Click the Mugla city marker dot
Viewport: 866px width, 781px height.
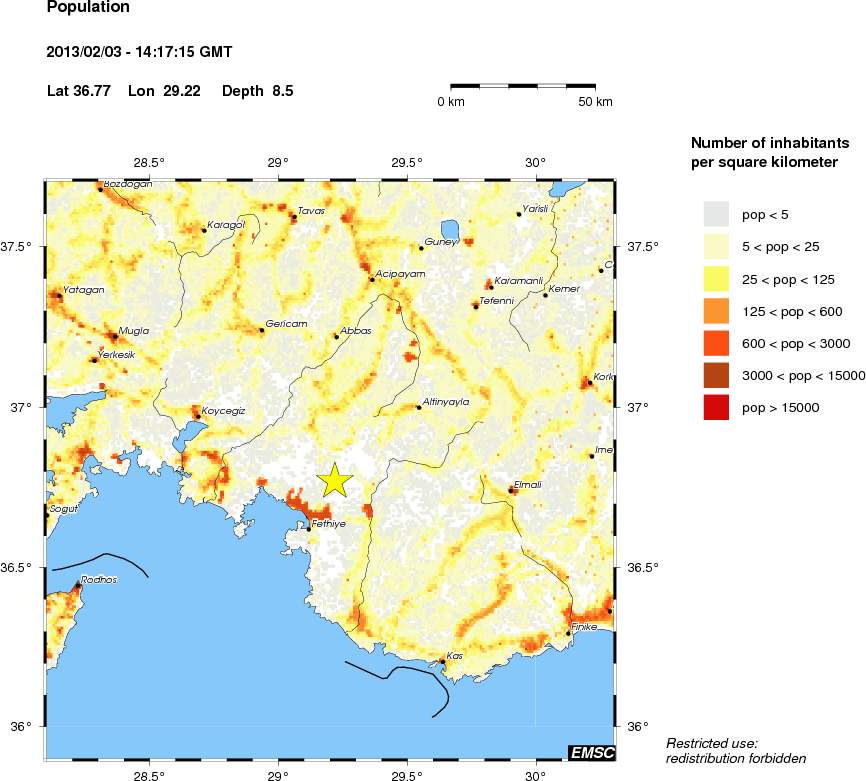pyautogui.click(x=114, y=337)
